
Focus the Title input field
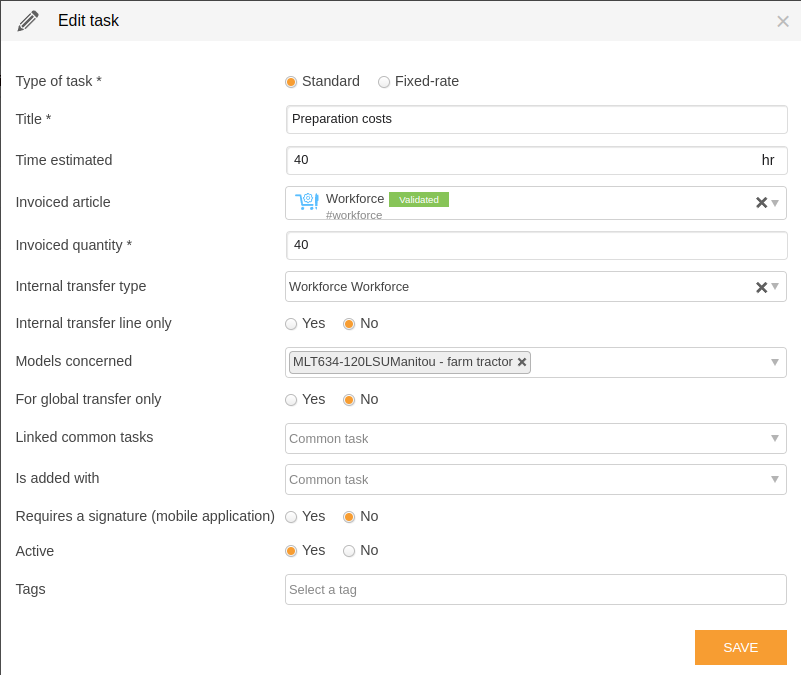pos(536,120)
